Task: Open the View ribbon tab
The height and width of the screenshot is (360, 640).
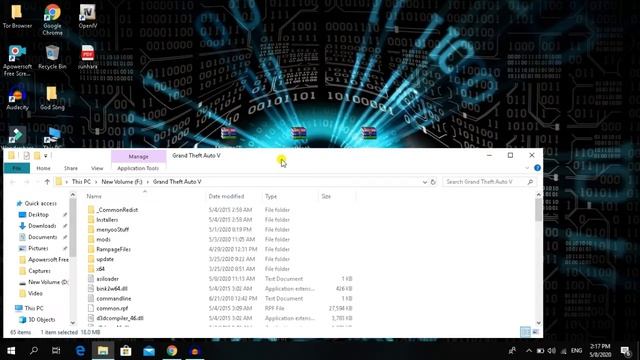Action: 97,168
